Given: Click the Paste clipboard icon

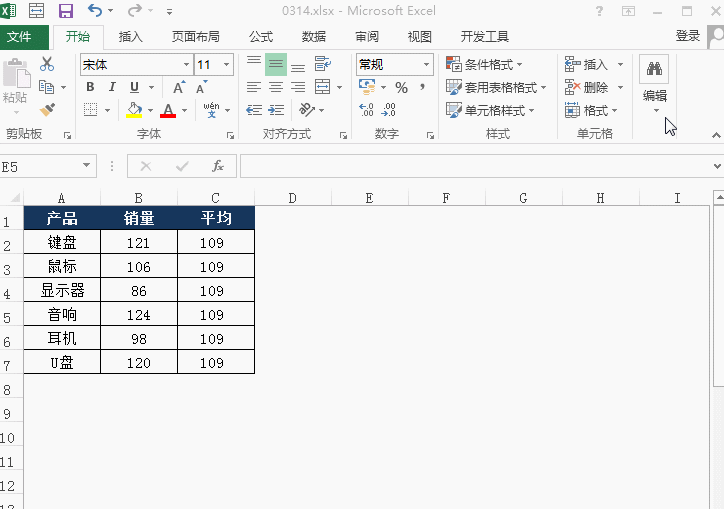Looking at the screenshot, I should coord(16,73).
